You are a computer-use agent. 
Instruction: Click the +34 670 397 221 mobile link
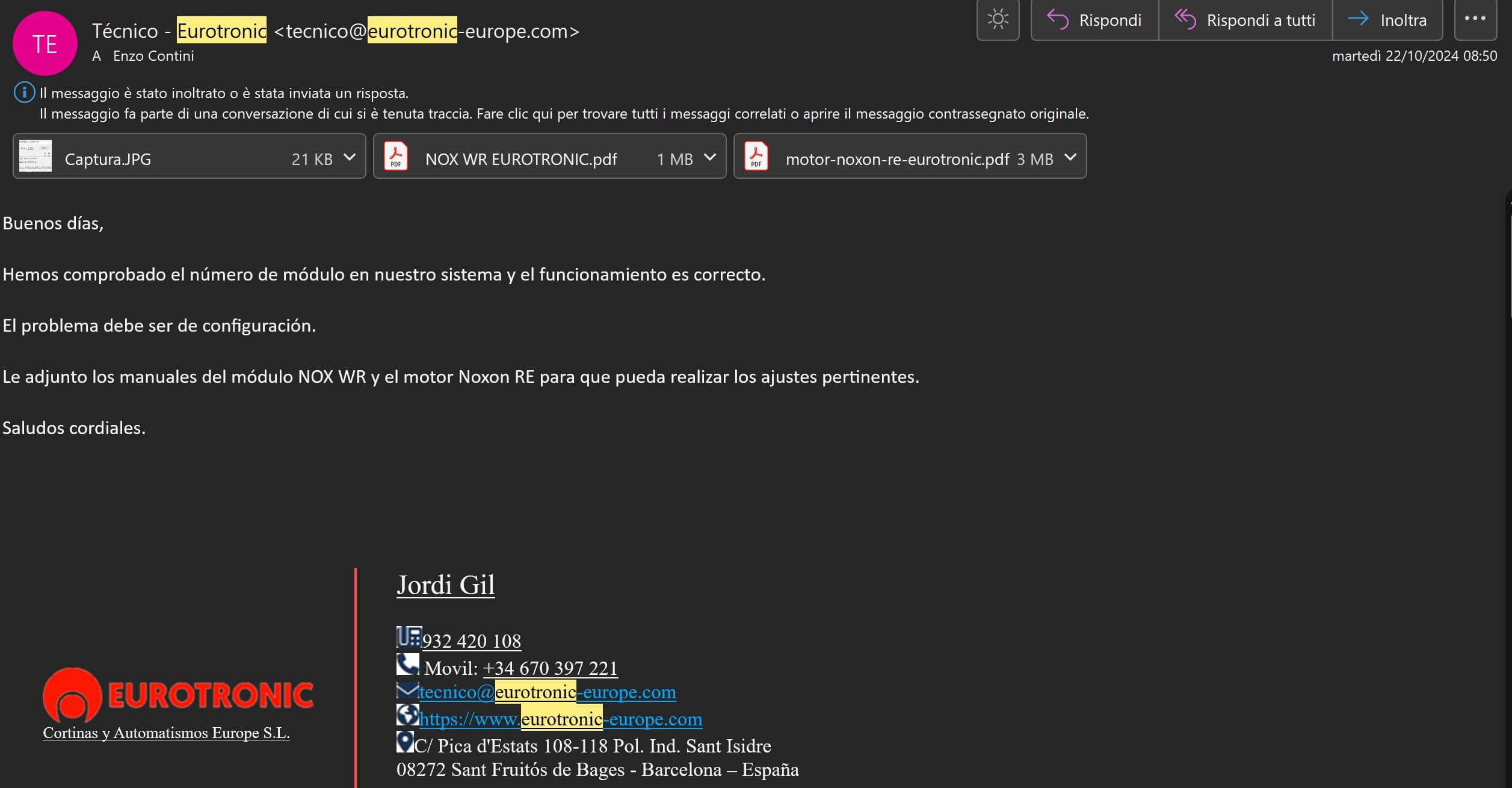(550, 668)
